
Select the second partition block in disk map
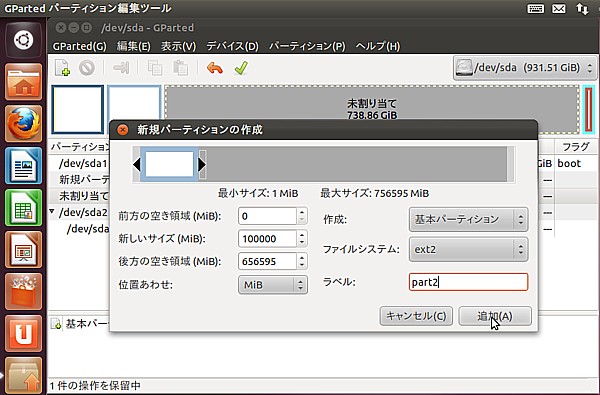(x=134, y=103)
